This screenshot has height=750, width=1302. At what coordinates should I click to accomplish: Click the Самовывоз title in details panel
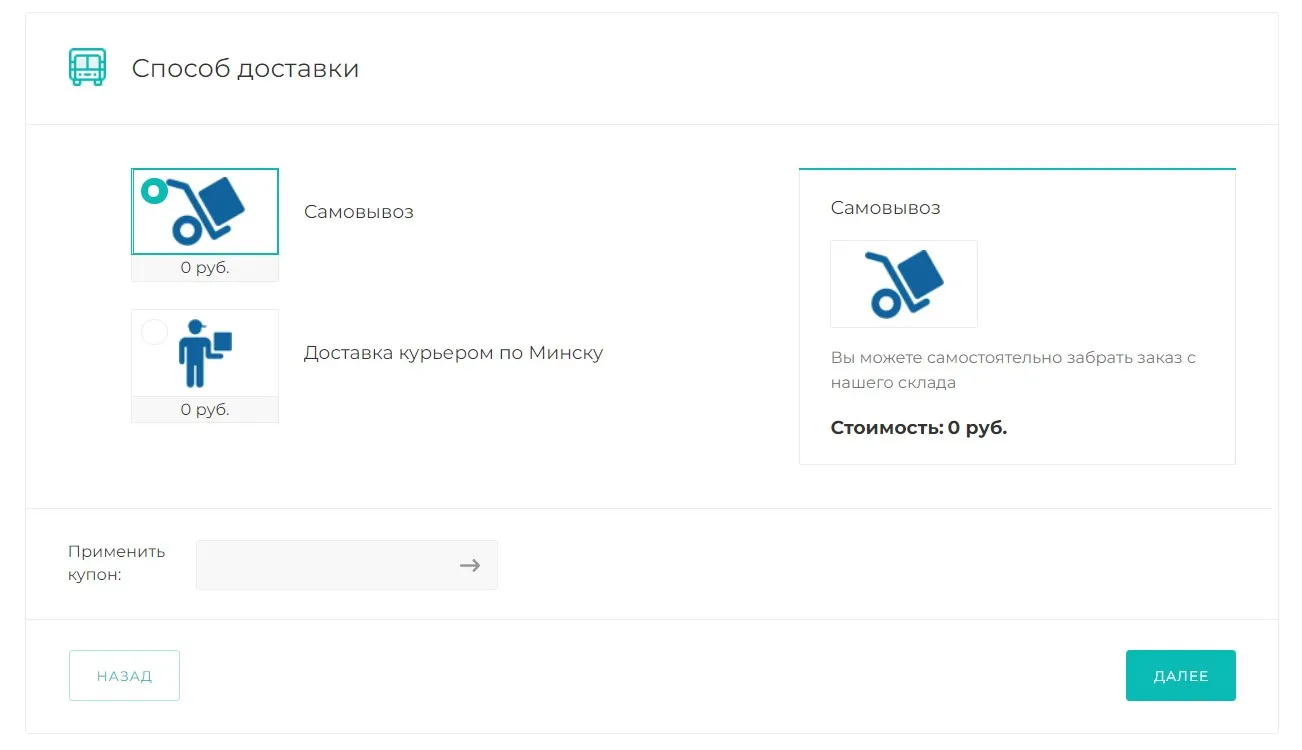(x=885, y=208)
